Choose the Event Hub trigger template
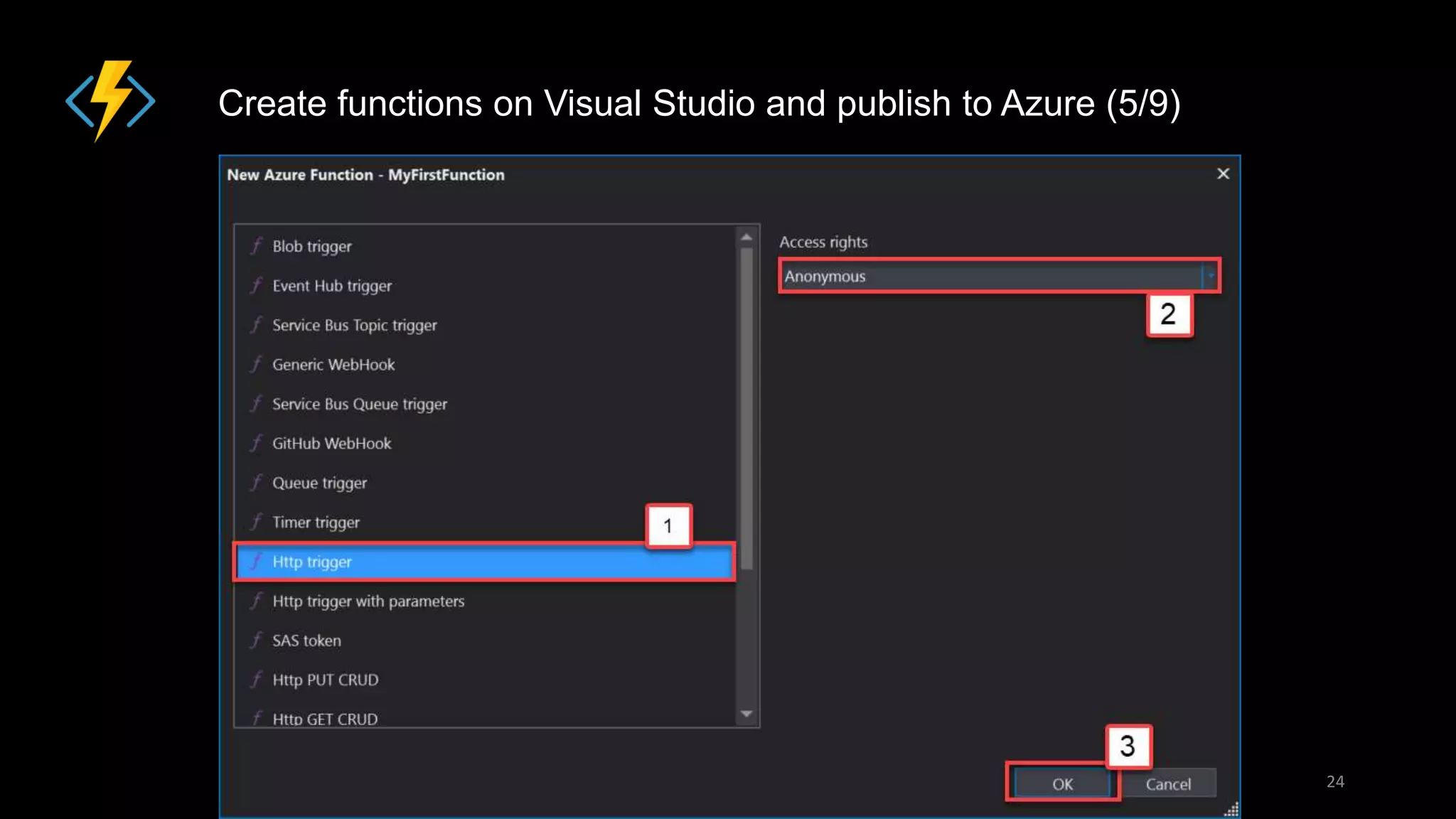The height and width of the screenshot is (819, 1456). pos(486,286)
